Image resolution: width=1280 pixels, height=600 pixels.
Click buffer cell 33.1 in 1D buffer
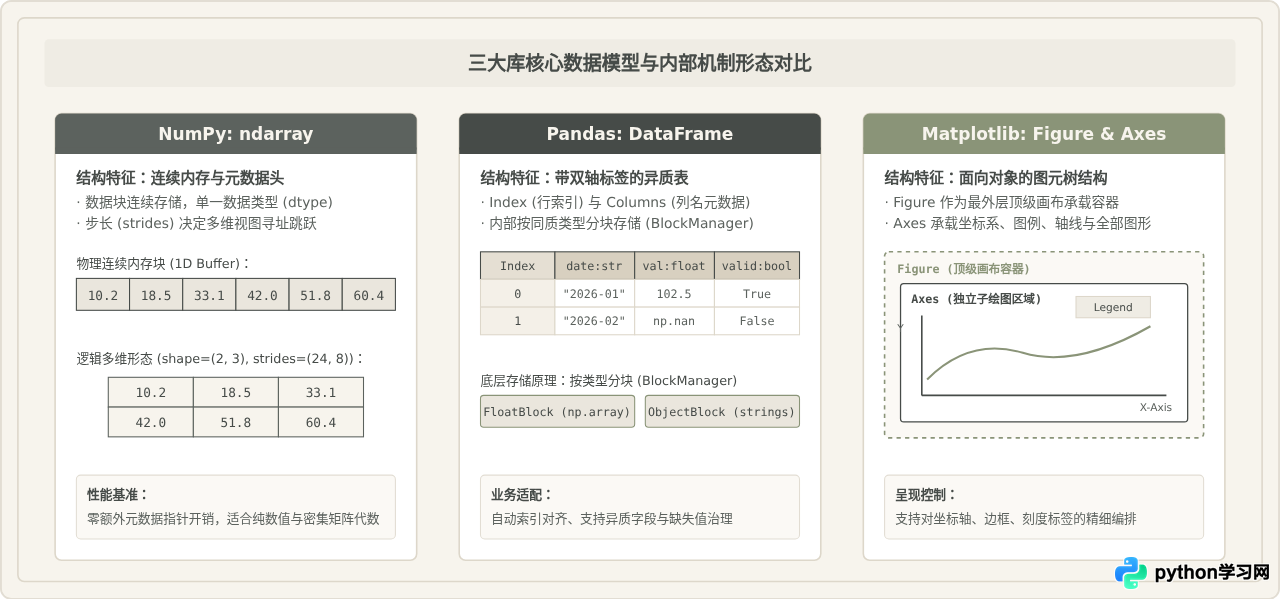tap(209, 295)
